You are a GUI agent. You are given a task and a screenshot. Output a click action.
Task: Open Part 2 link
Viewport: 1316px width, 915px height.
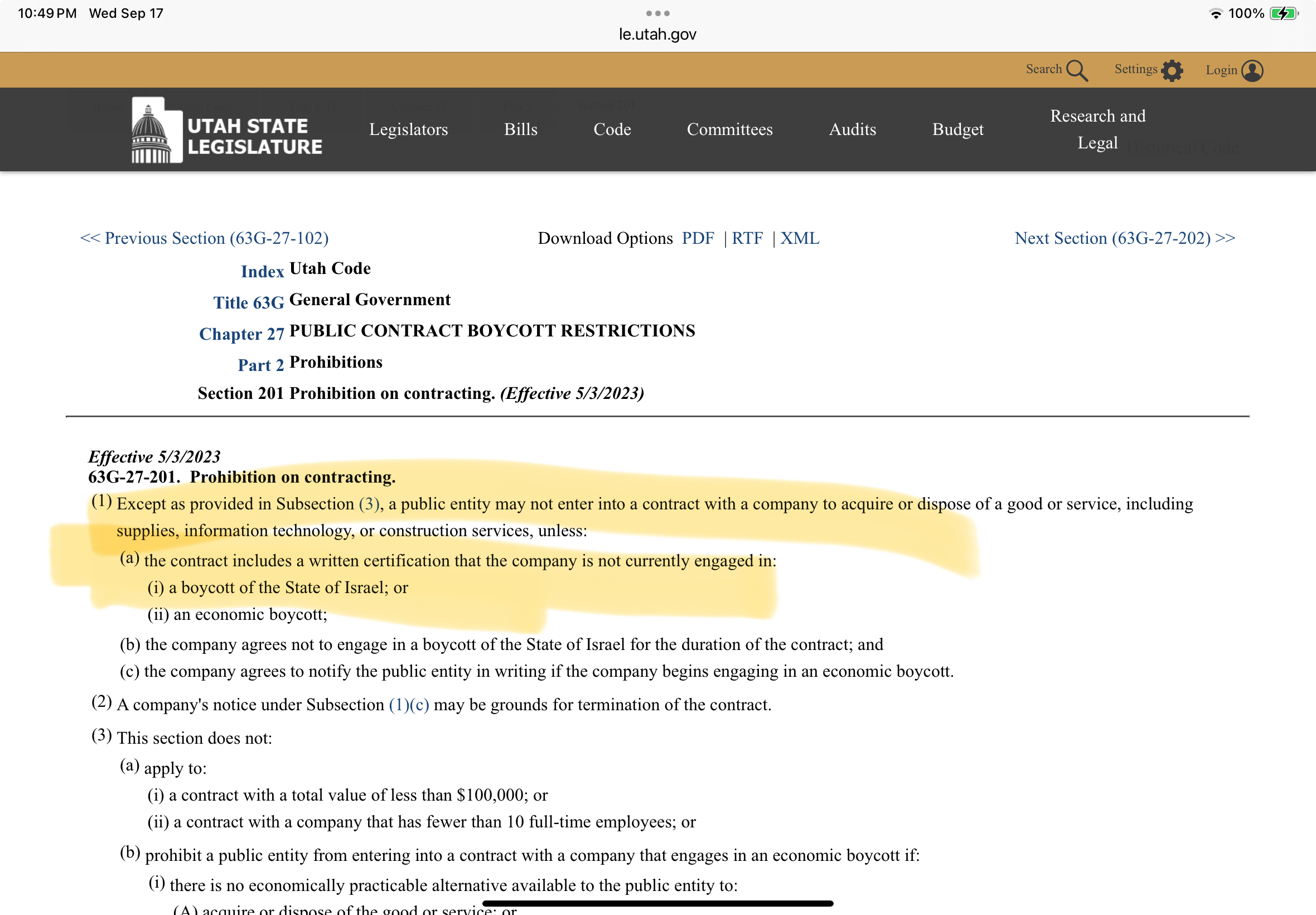tap(260, 365)
